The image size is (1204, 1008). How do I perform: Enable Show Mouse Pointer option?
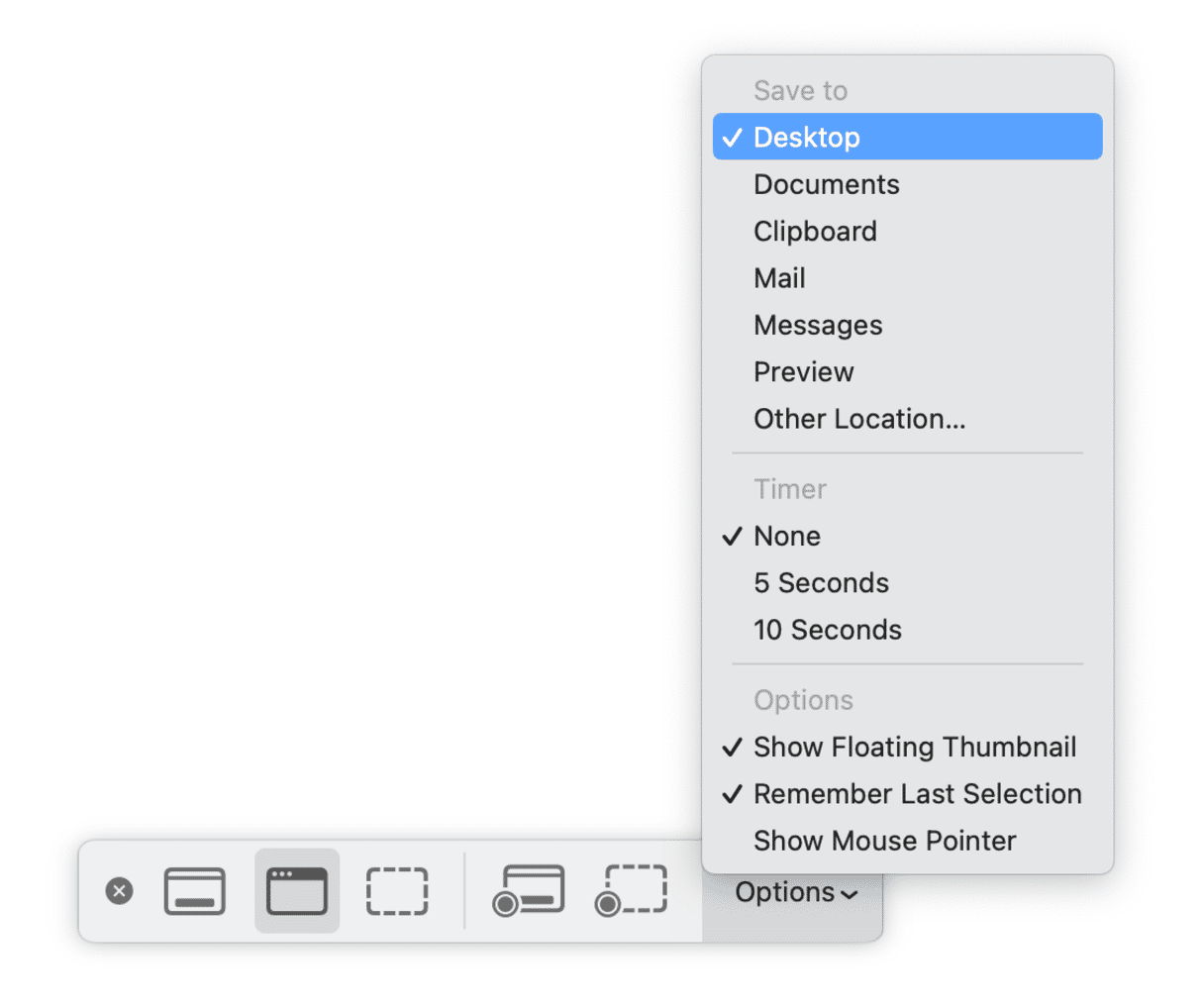click(884, 841)
